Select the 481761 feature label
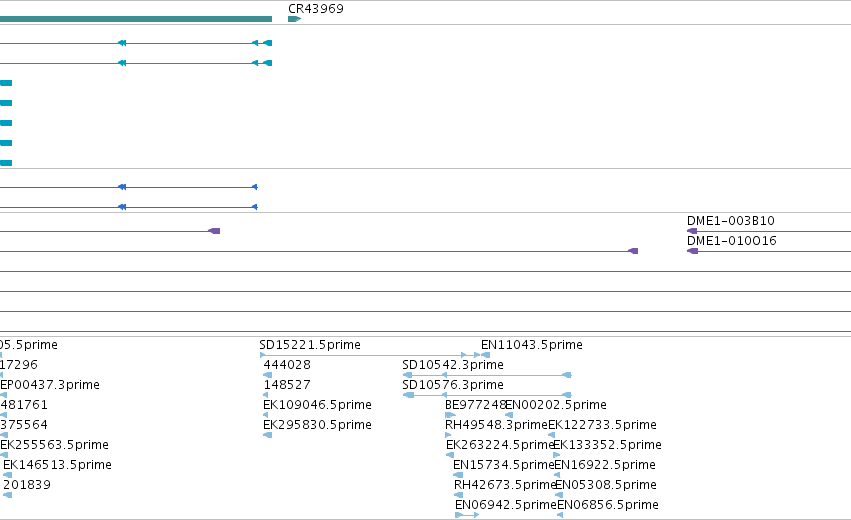This screenshot has height=520, width=851. [24, 405]
